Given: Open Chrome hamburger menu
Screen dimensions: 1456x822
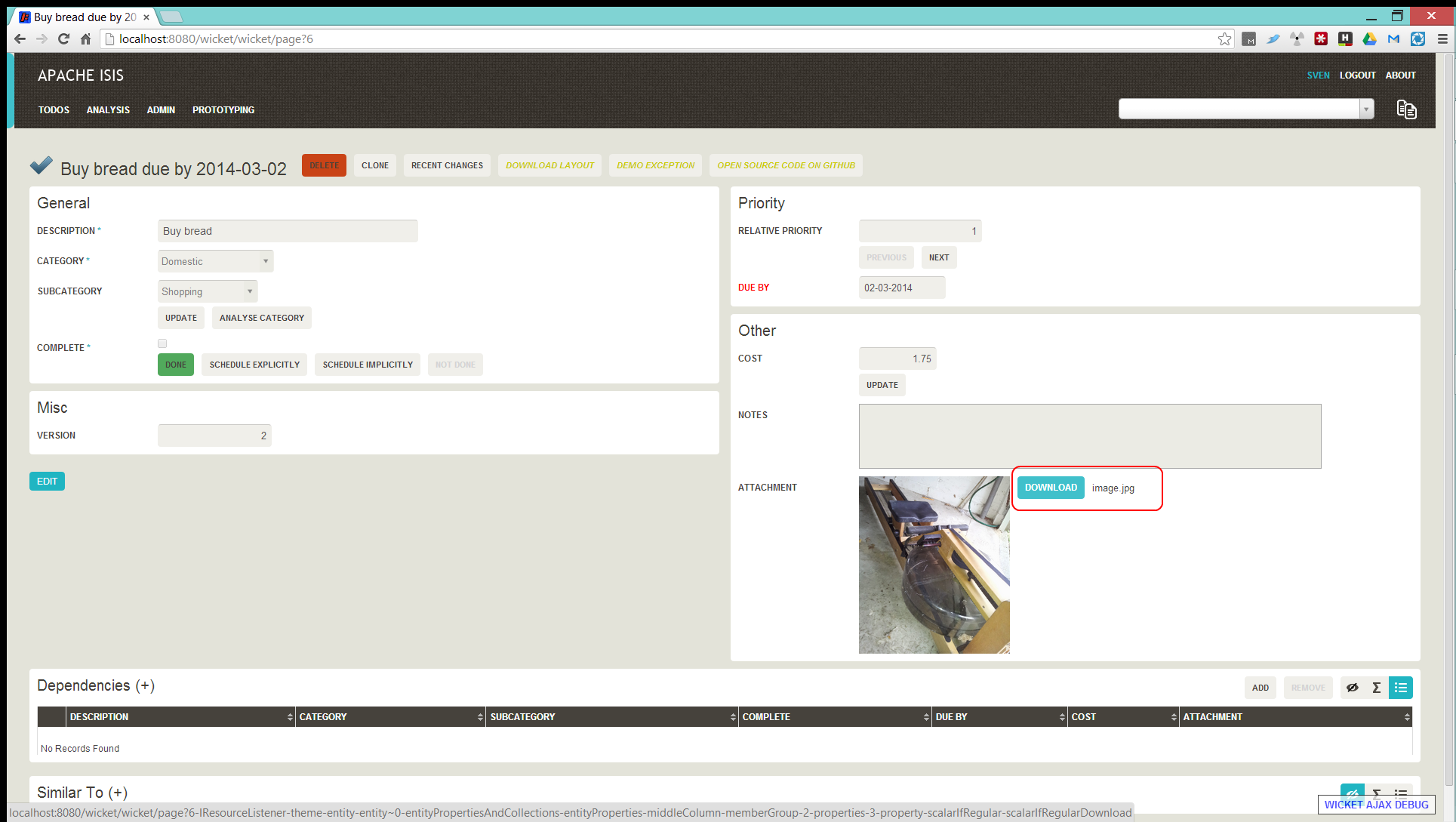Looking at the screenshot, I should 1442,39.
